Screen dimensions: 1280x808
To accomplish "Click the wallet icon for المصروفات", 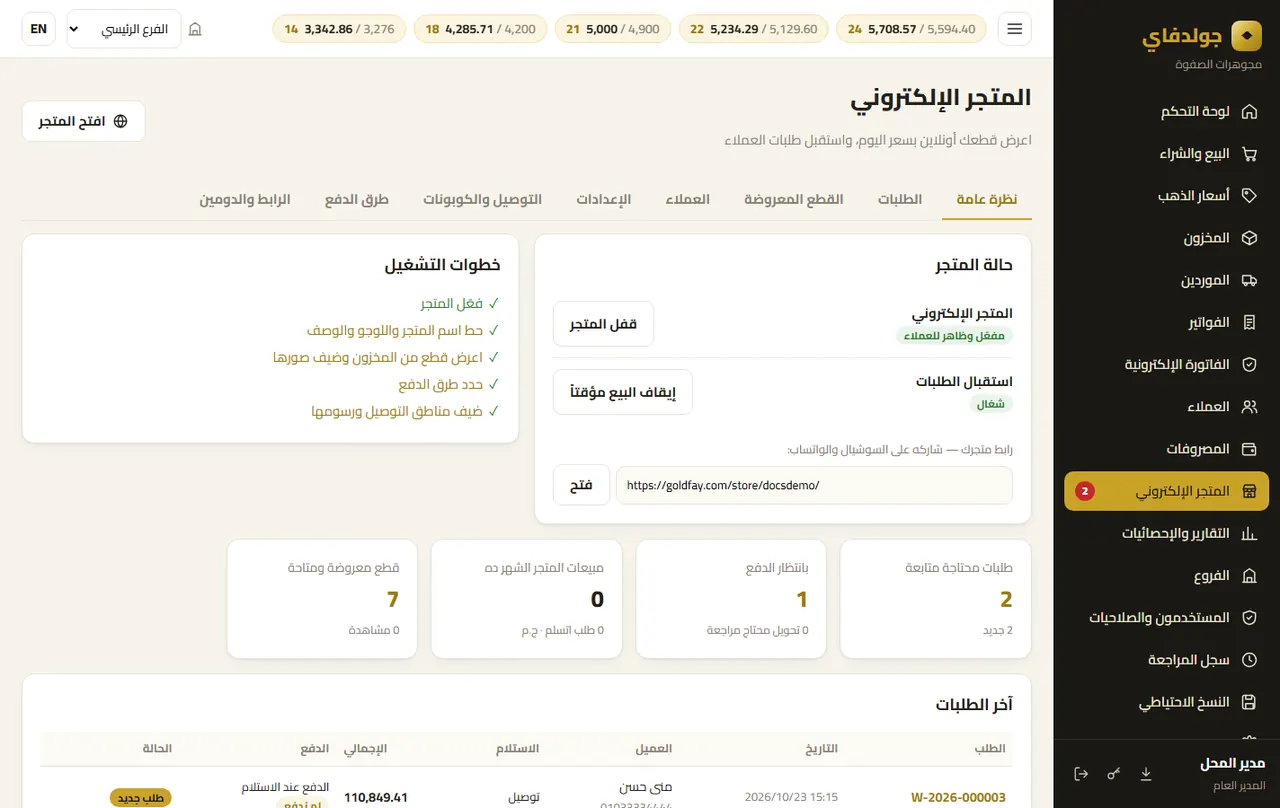I will (x=1249, y=449).
